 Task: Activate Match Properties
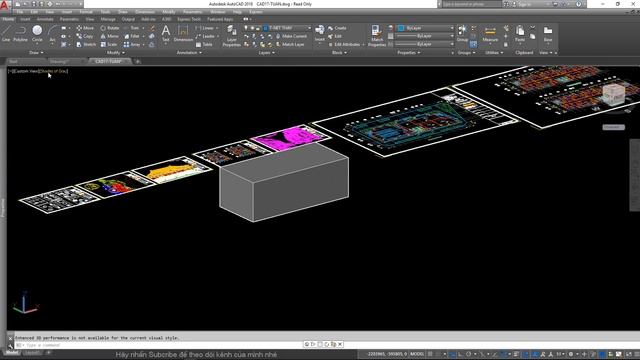point(376,36)
